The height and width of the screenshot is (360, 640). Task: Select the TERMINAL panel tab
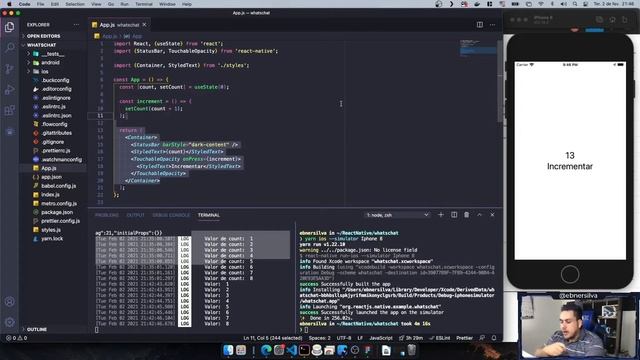coord(209,215)
